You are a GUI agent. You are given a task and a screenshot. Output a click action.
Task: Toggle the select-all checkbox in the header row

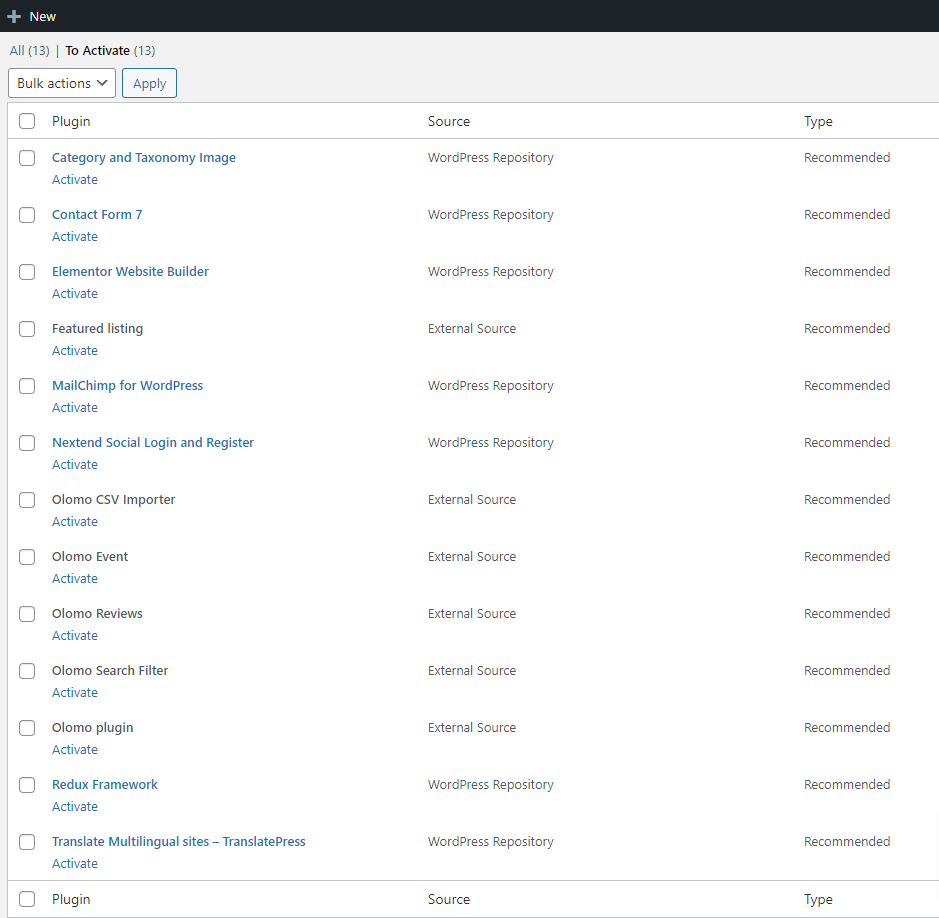27,121
